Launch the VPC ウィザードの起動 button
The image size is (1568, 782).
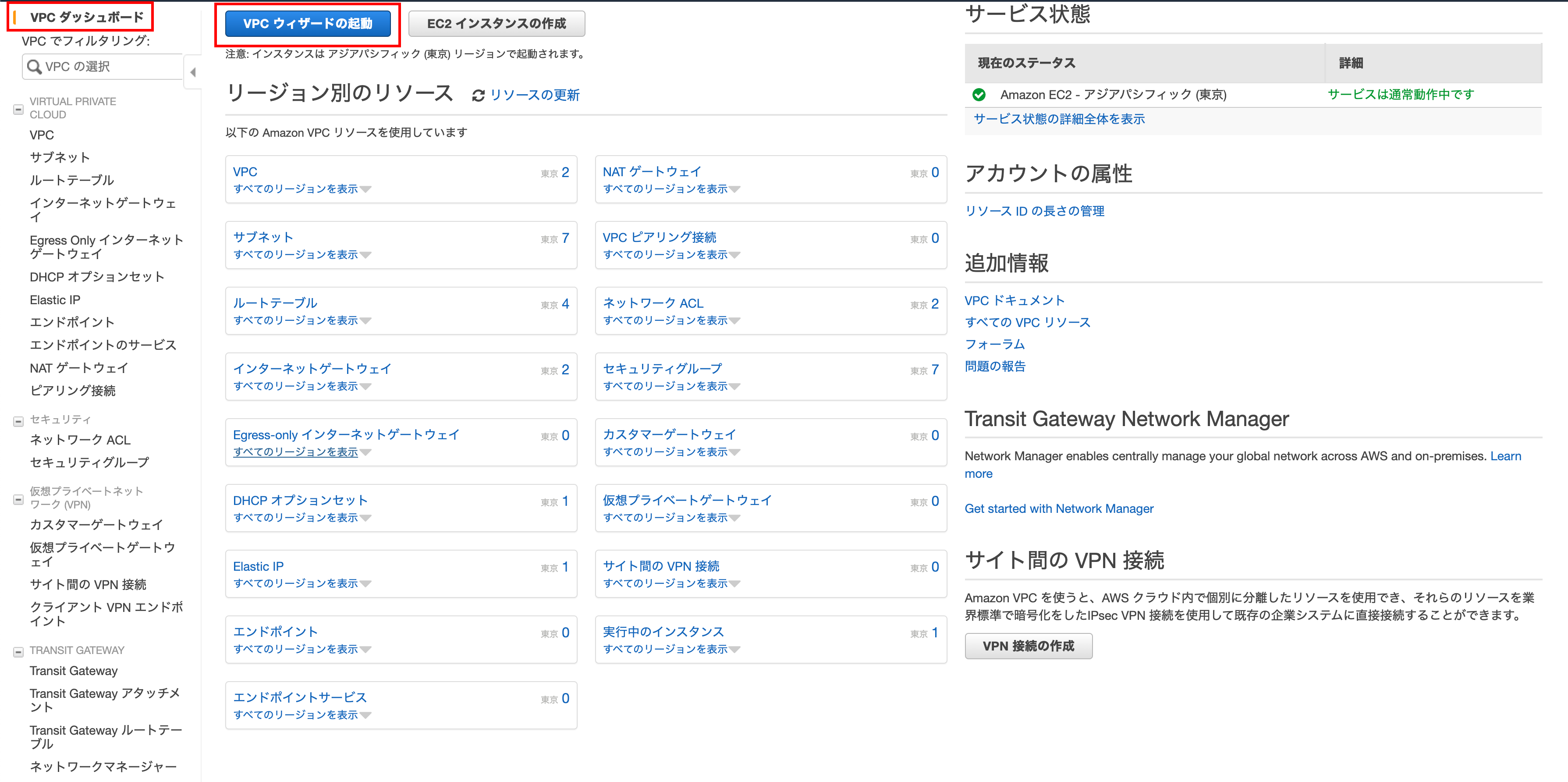tap(307, 24)
